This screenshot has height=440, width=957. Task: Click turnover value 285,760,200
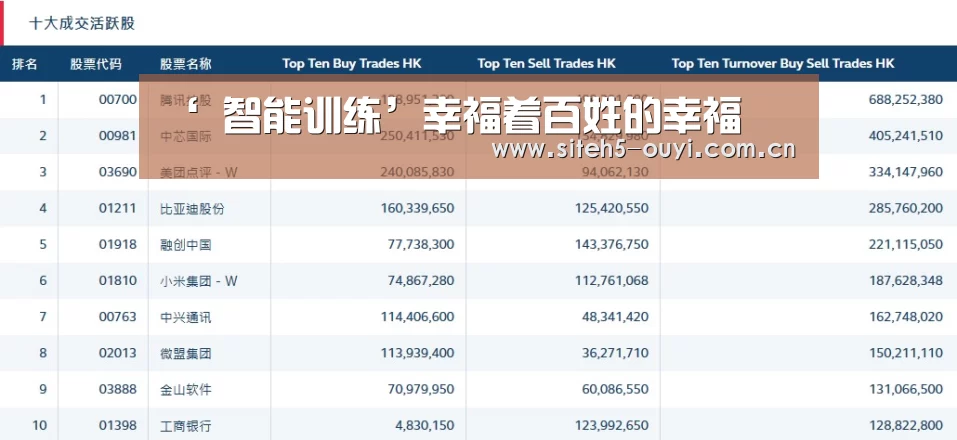tap(906, 208)
